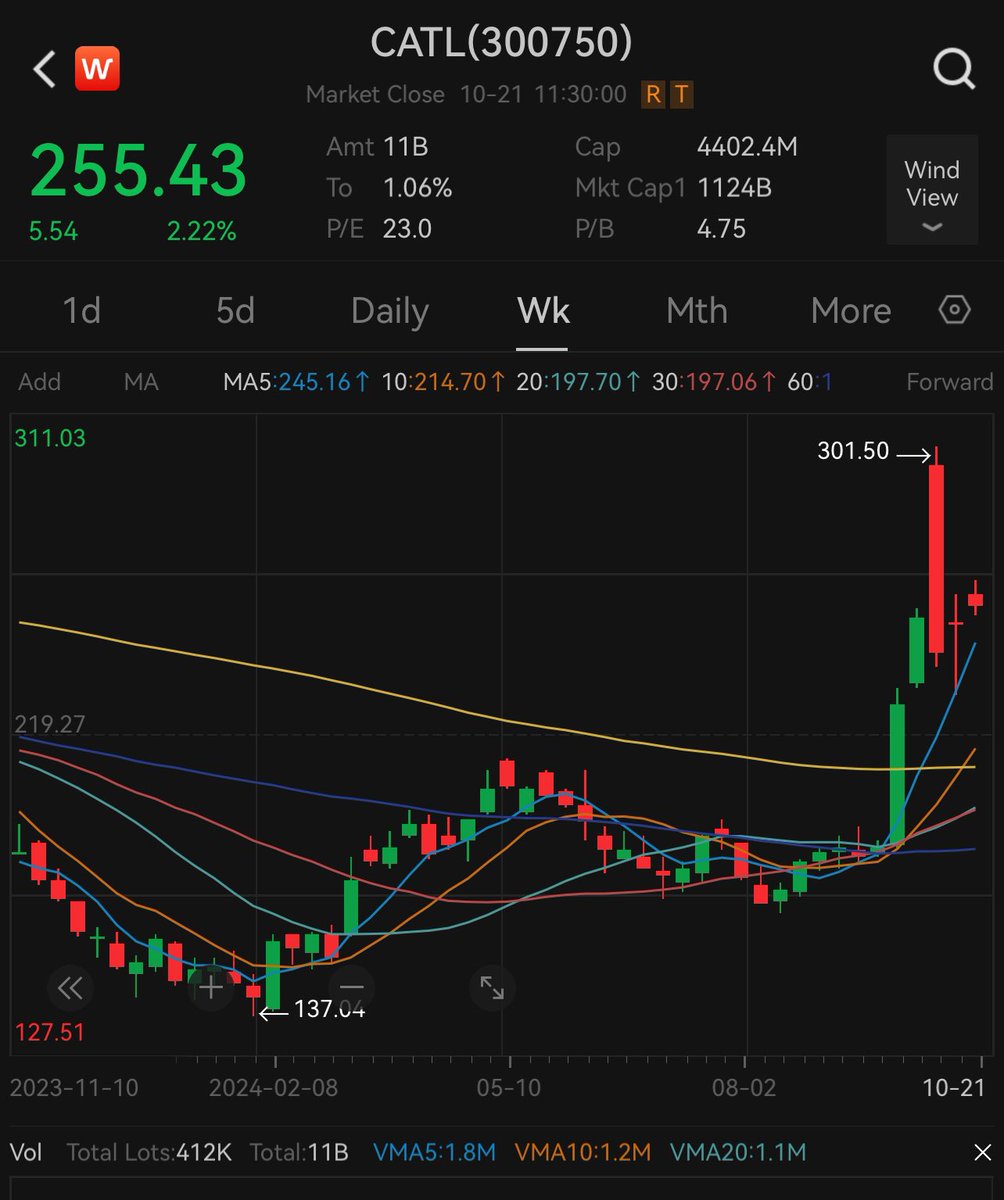The height and width of the screenshot is (1200, 1004).
Task: Click the 10-21 date axis label
Action: 953,1088
